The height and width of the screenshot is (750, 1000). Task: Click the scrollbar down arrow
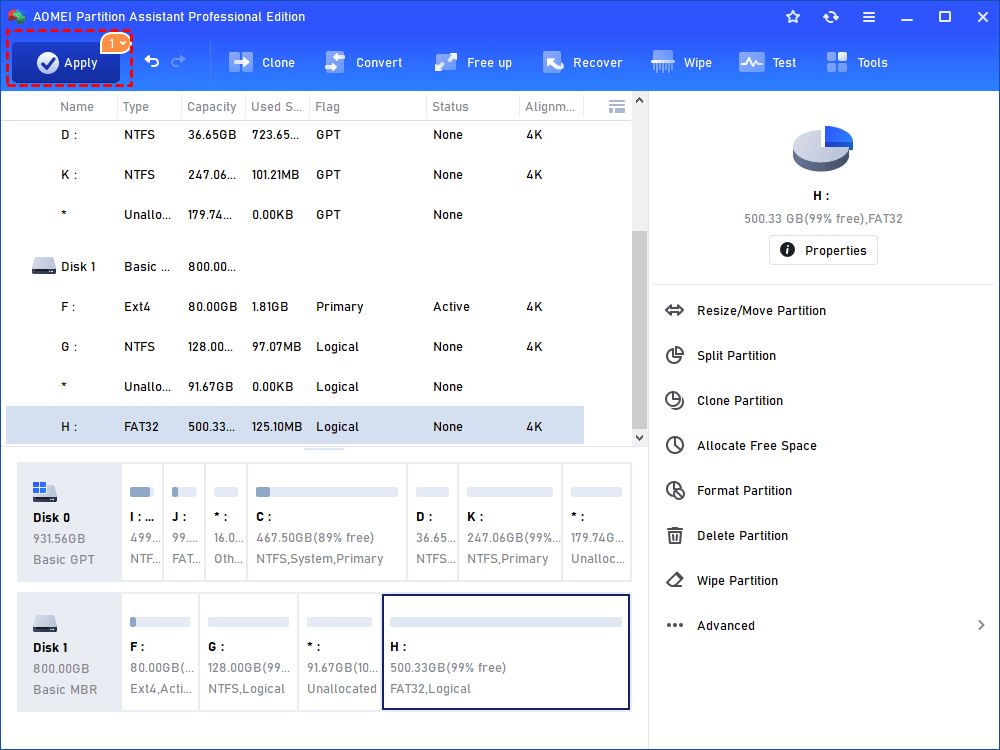pyautogui.click(x=640, y=438)
